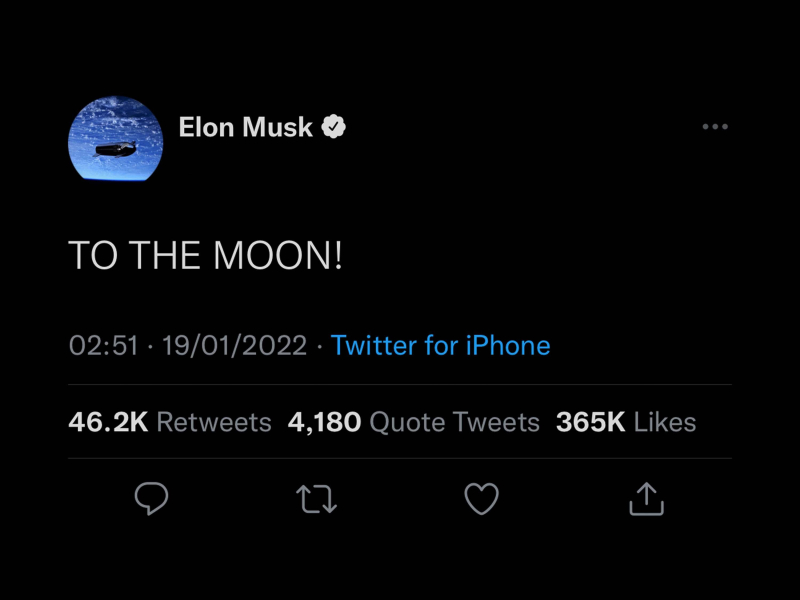Viewport: 800px width, 600px height.
Task: Click the 365K number
Action: (x=590, y=422)
